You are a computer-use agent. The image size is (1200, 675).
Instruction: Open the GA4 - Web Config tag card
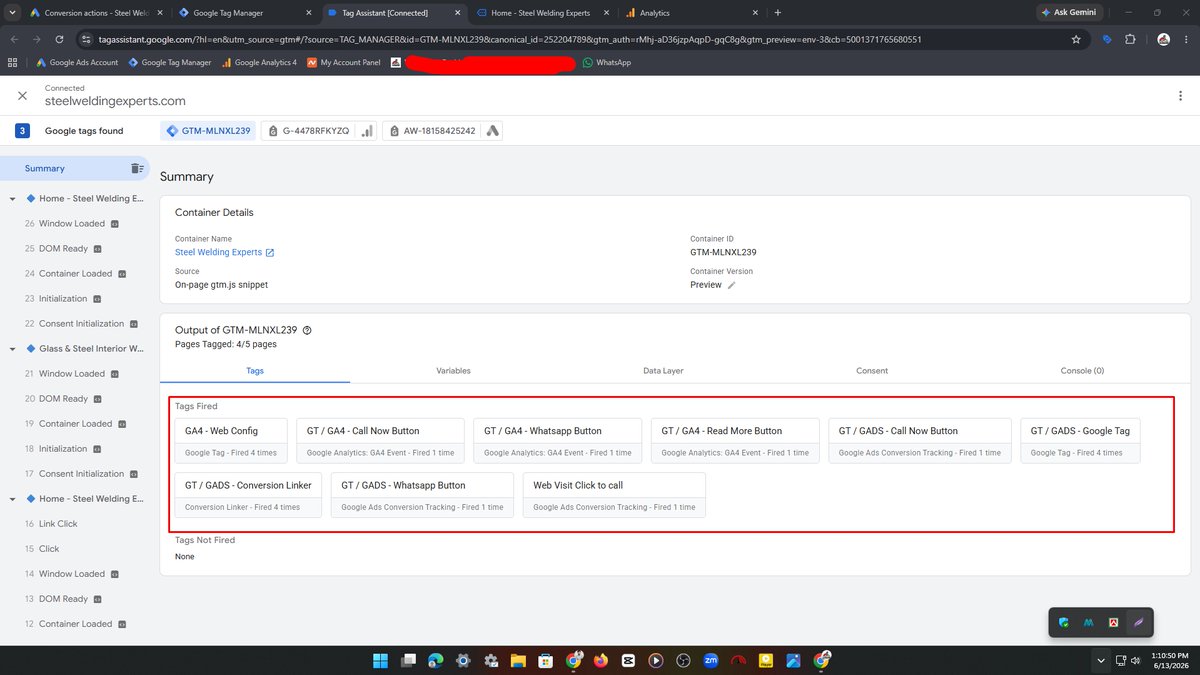[232, 441]
